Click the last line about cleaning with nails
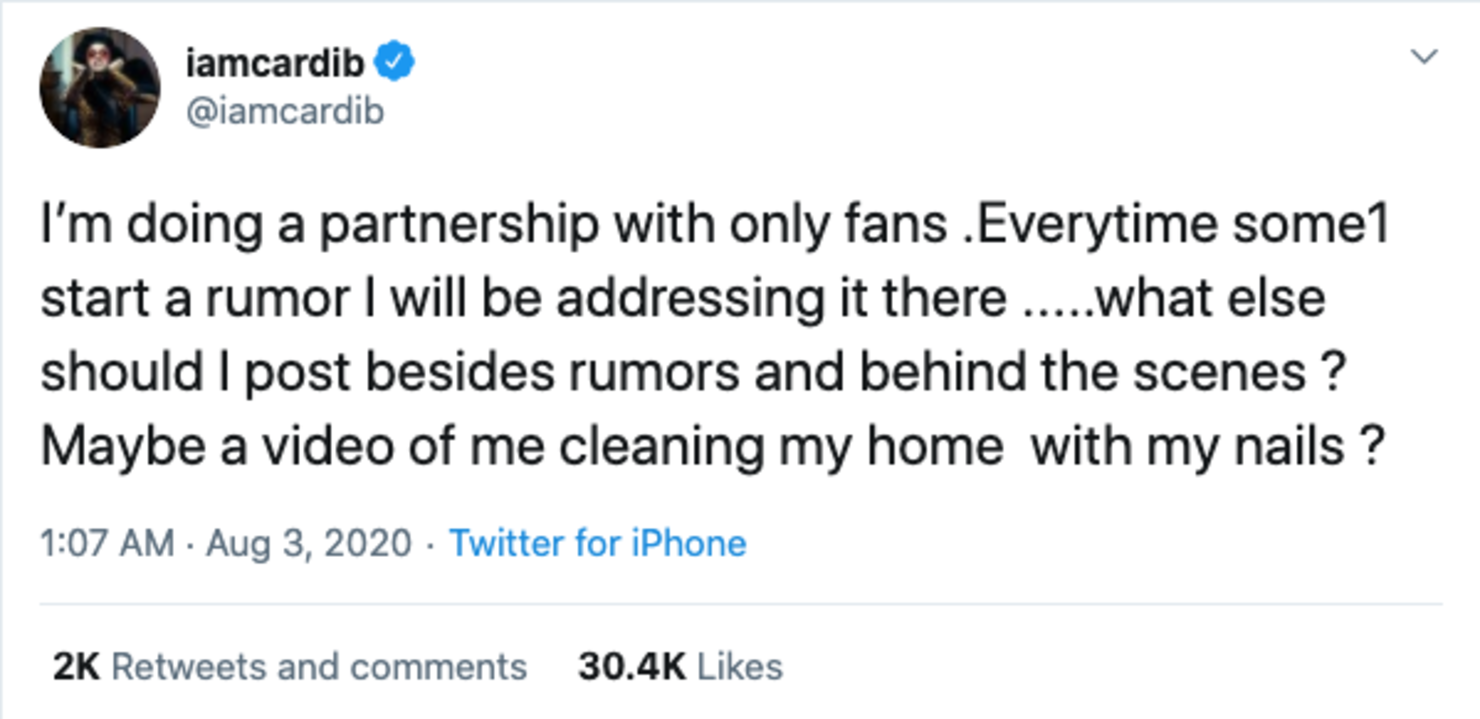 (712, 448)
